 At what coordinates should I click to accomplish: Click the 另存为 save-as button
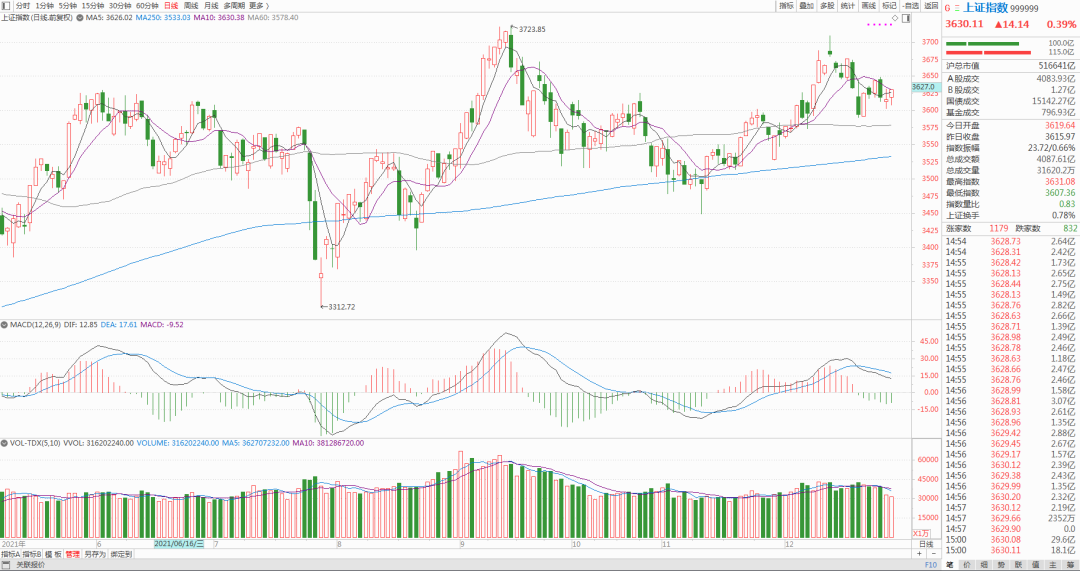94,553
